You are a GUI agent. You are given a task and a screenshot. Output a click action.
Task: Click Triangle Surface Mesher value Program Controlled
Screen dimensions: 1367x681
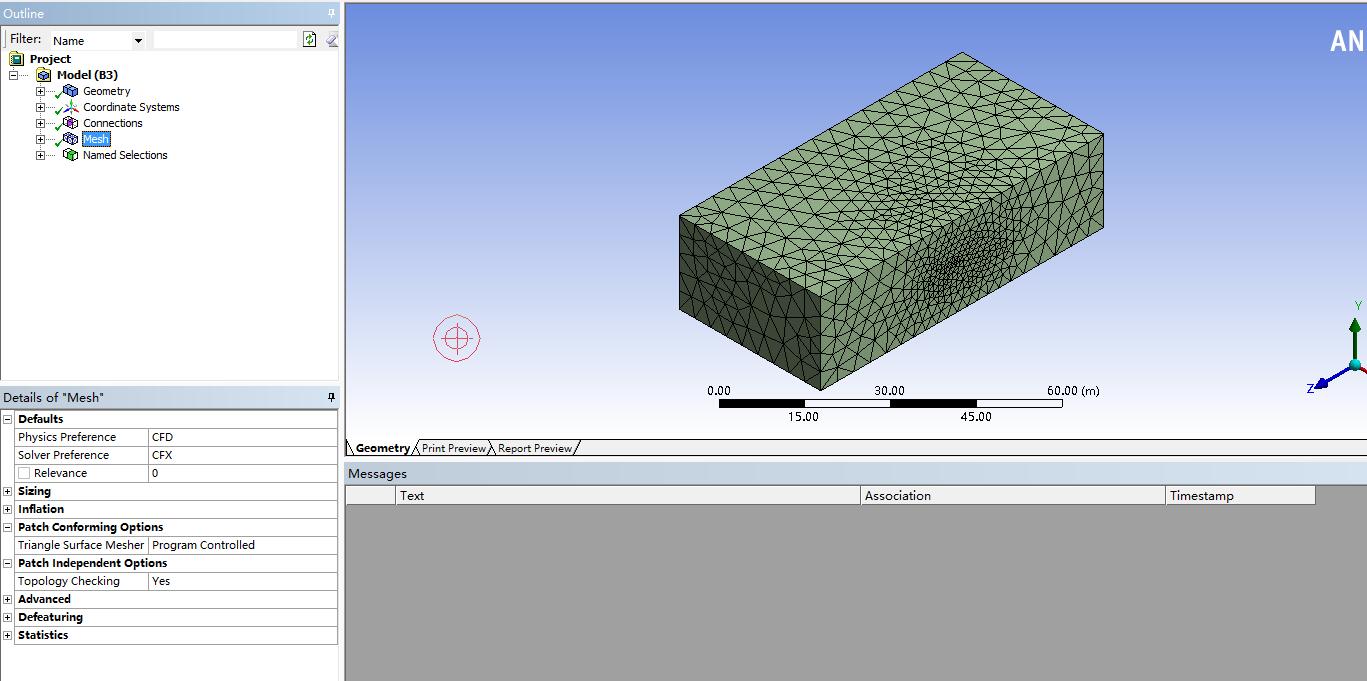click(242, 545)
